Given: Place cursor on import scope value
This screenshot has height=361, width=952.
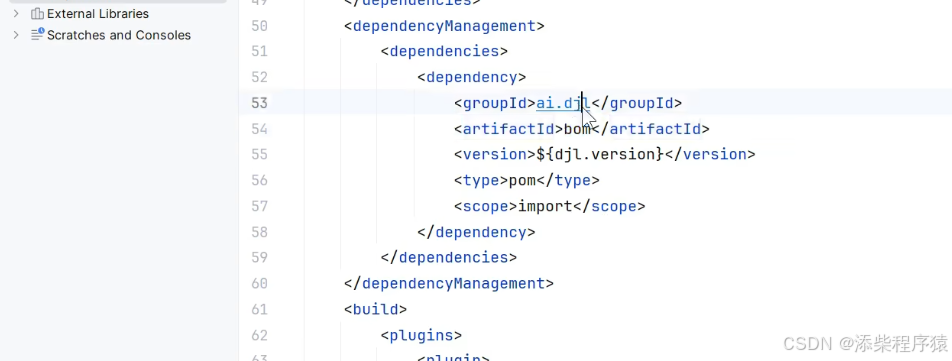Looking at the screenshot, I should point(545,206).
